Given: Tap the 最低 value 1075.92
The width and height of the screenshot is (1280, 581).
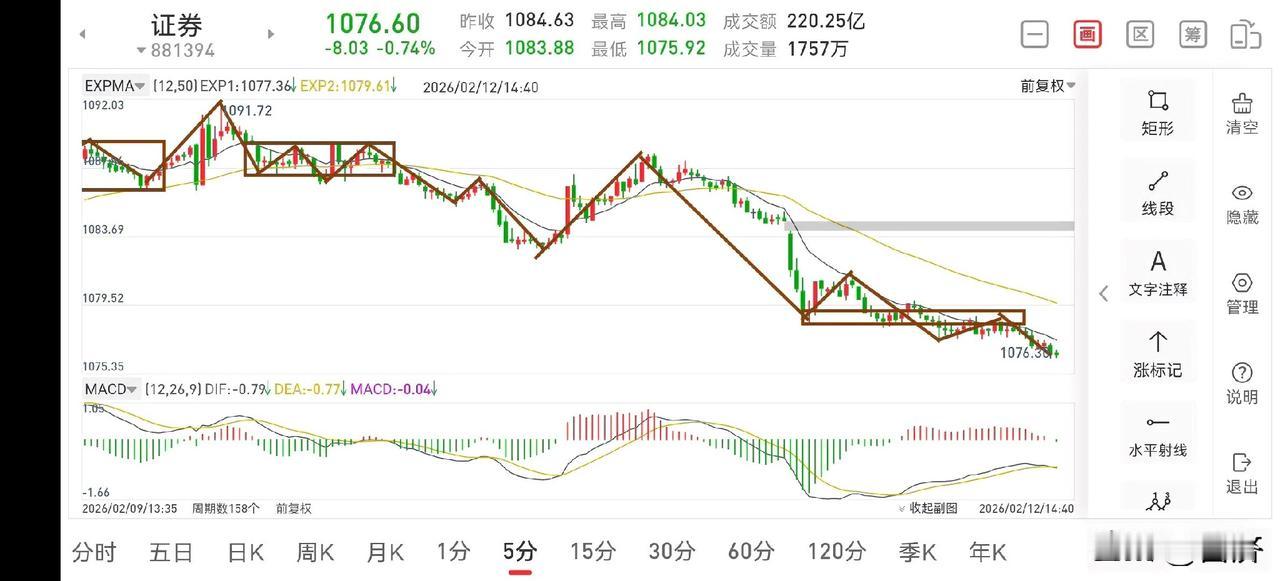Looking at the screenshot, I should (x=671, y=48).
